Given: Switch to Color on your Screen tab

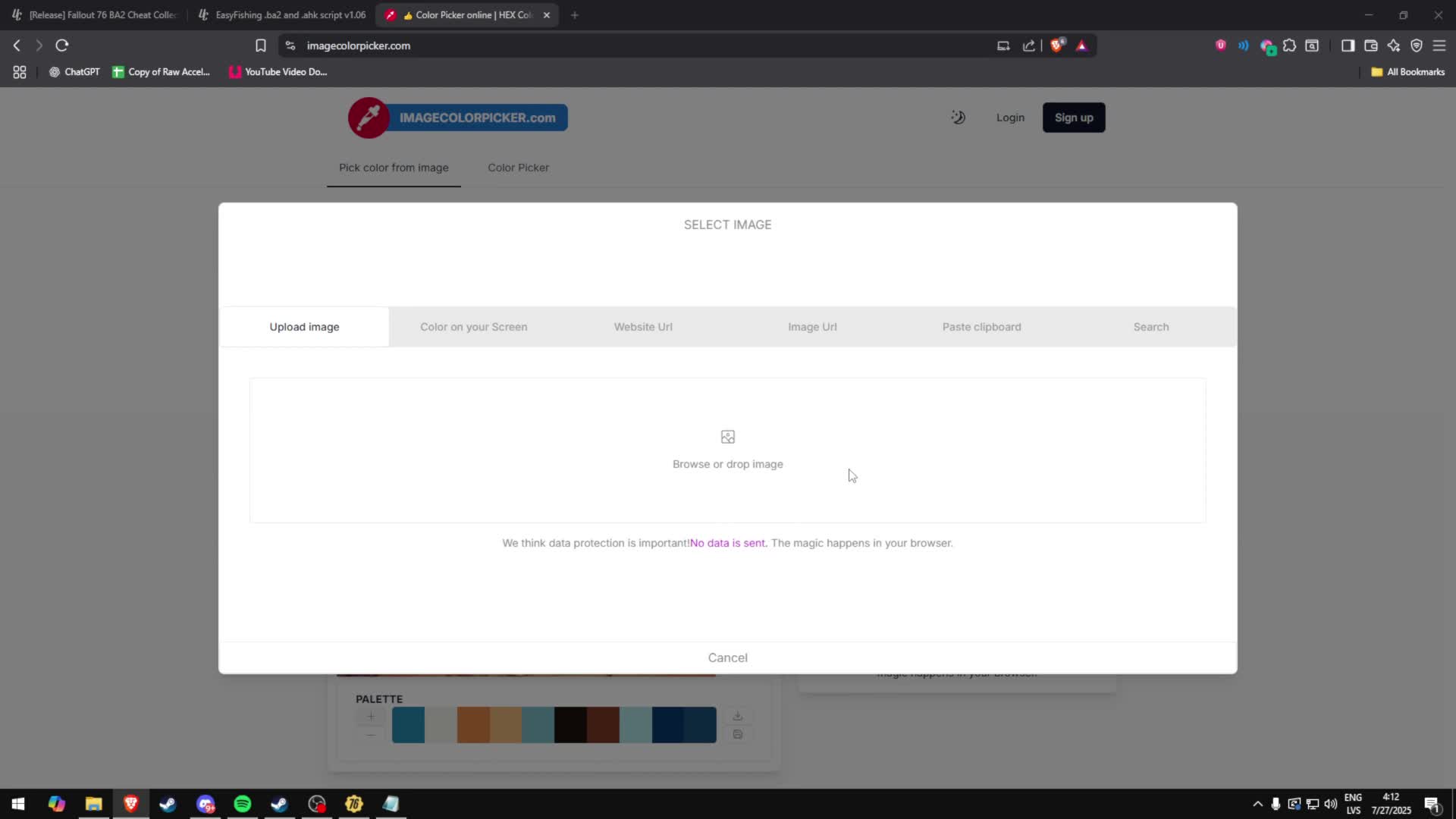Looking at the screenshot, I should [473, 327].
